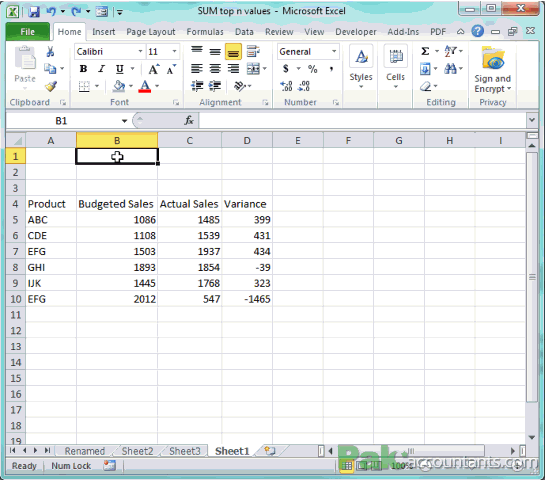Insert a new worksheet
Image resolution: width=545 pixels, height=480 pixels.
270,451
